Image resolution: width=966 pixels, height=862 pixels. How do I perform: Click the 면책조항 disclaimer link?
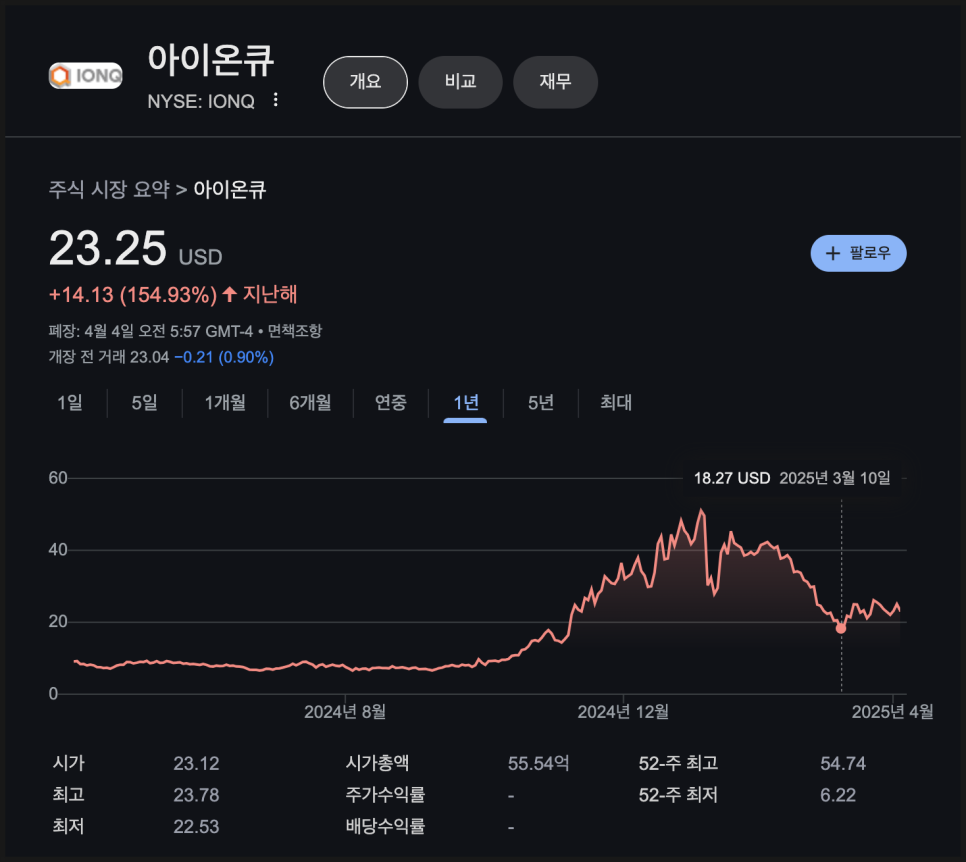pyautogui.click(x=295, y=331)
